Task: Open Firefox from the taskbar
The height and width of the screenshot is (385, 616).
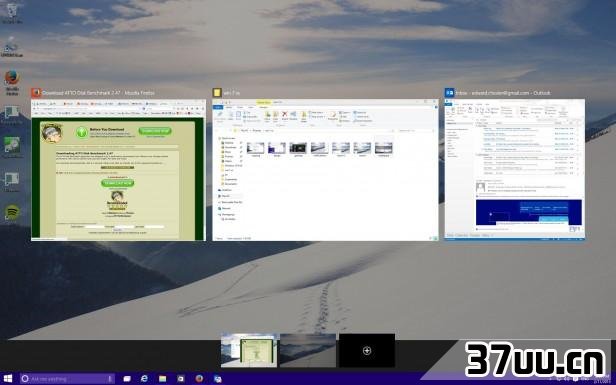Action: pos(199,379)
